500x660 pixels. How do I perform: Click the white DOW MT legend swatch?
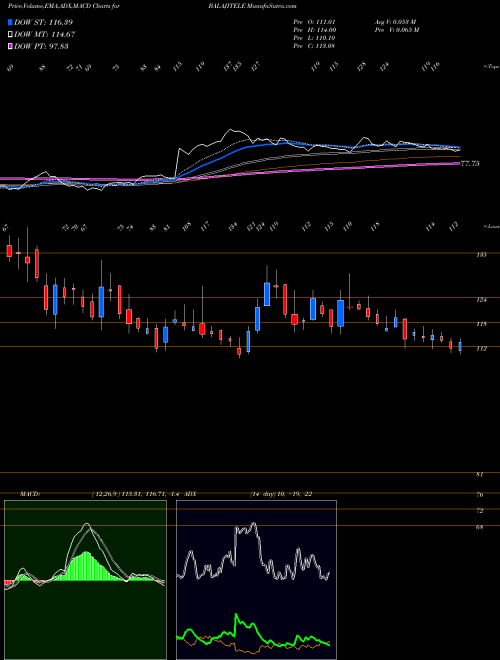pyautogui.click(x=10, y=34)
